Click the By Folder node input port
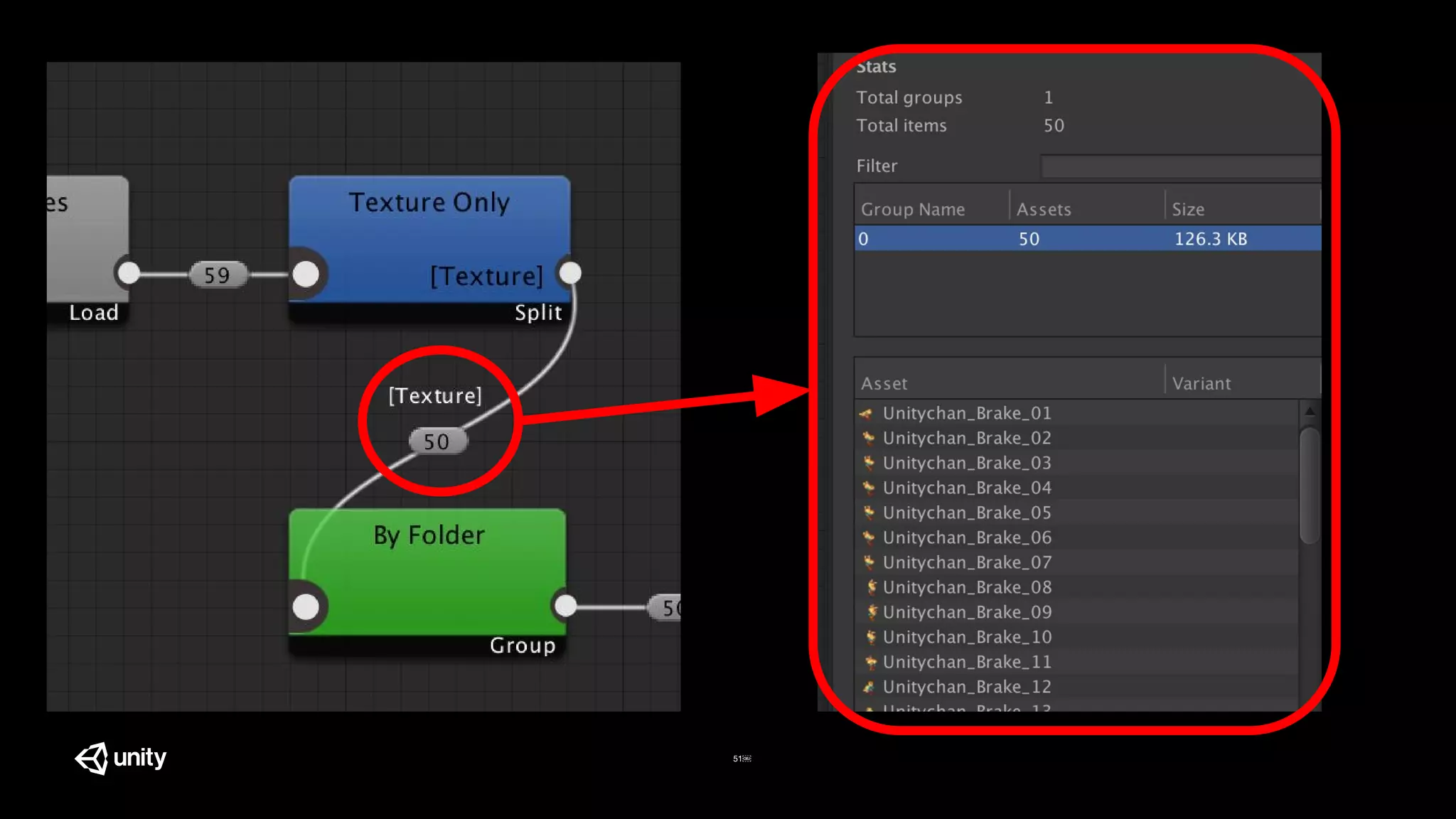The image size is (1456, 819). (306, 607)
